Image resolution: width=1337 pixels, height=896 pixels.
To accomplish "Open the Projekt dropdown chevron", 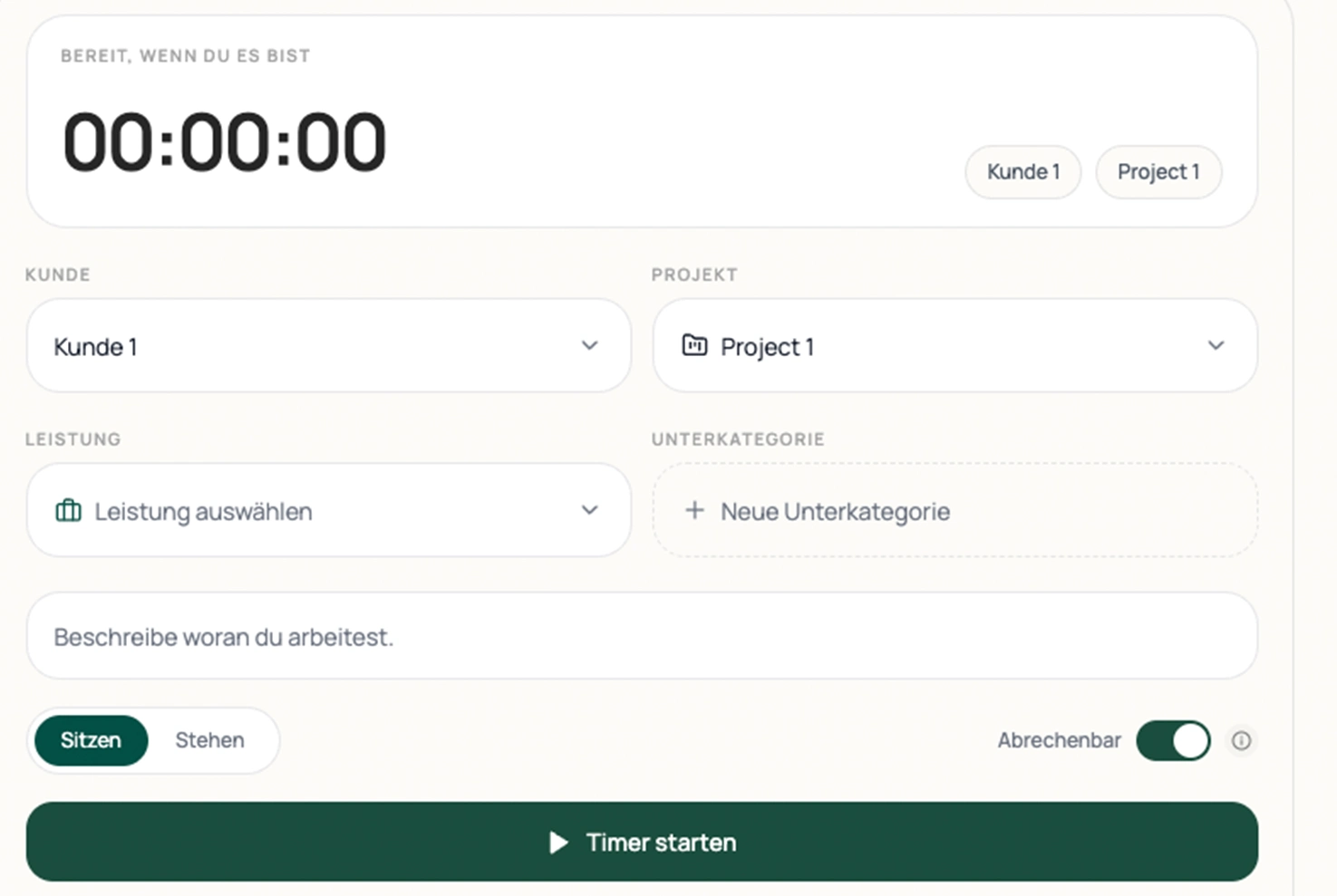I will (1216, 345).
